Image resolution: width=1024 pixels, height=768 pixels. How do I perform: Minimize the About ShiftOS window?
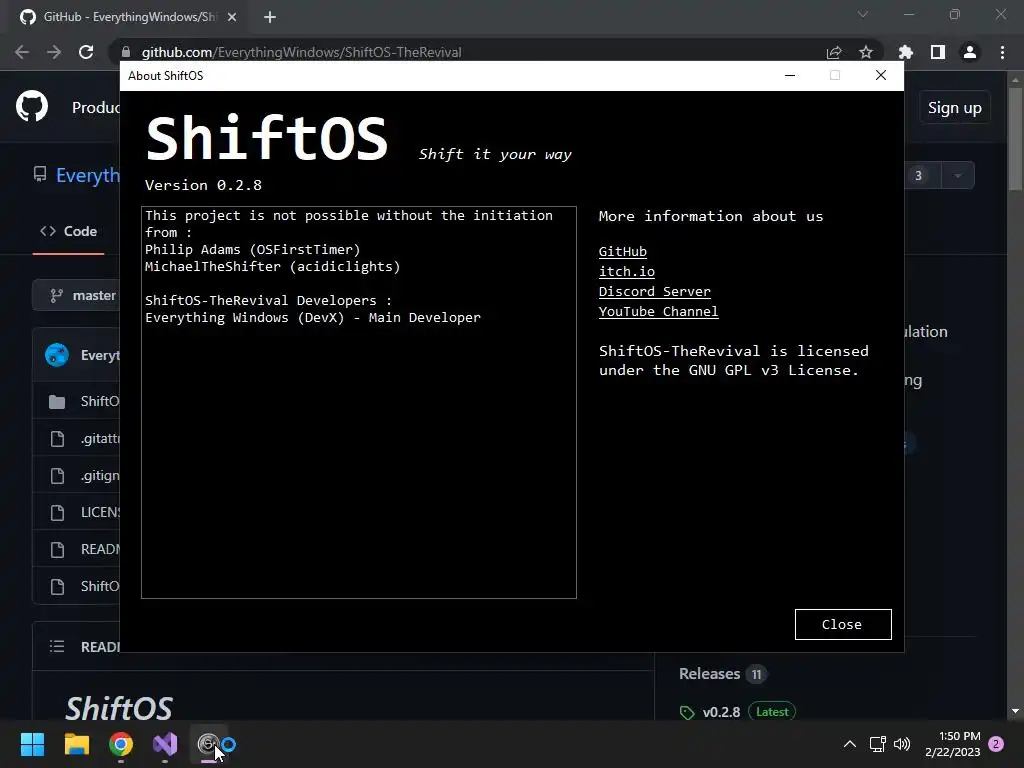(x=790, y=75)
